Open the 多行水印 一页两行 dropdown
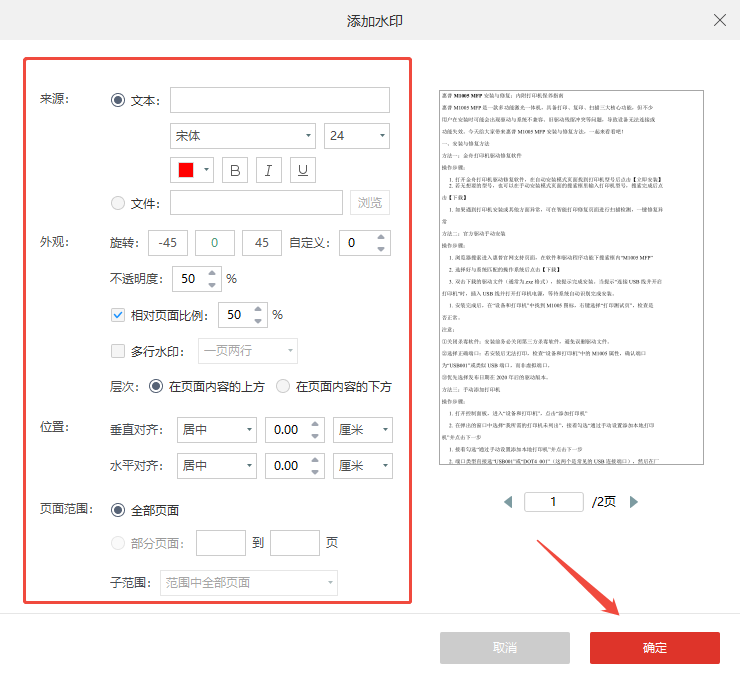The width and height of the screenshot is (740, 683). 248,351
